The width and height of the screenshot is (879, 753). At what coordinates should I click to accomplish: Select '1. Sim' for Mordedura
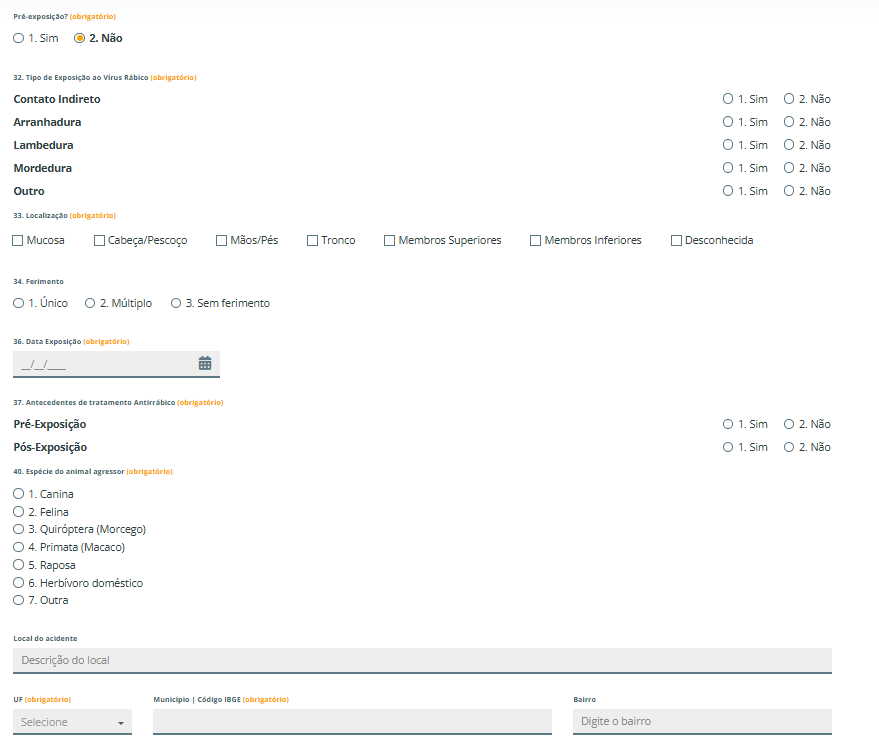[728, 168]
